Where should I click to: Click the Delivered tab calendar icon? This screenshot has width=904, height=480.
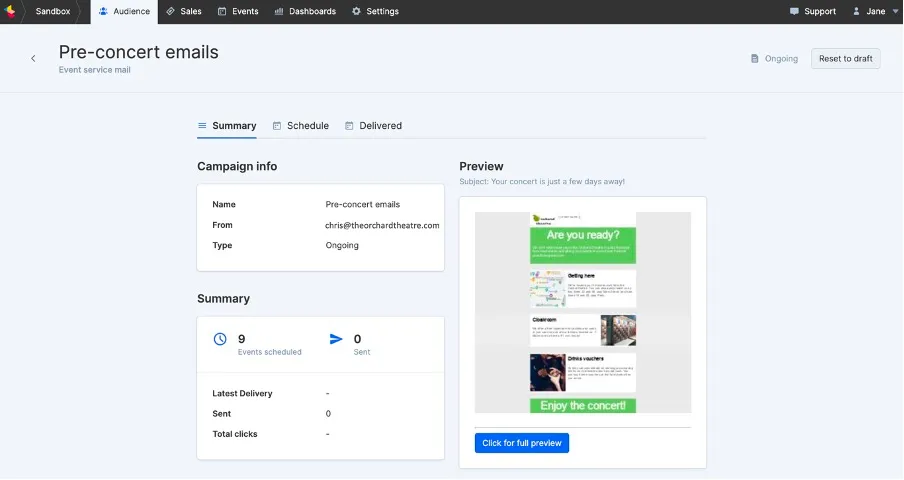click(349, 126)
